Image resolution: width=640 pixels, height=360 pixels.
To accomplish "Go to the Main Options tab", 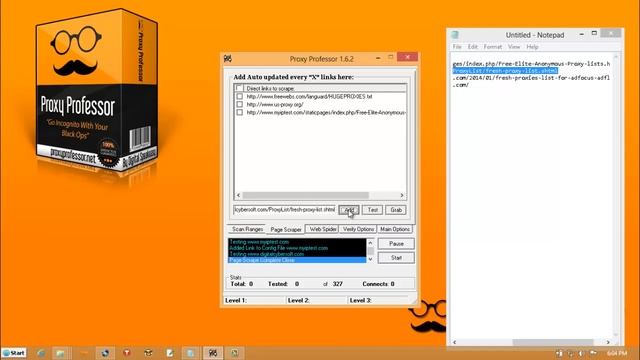I will coord(395,229).
